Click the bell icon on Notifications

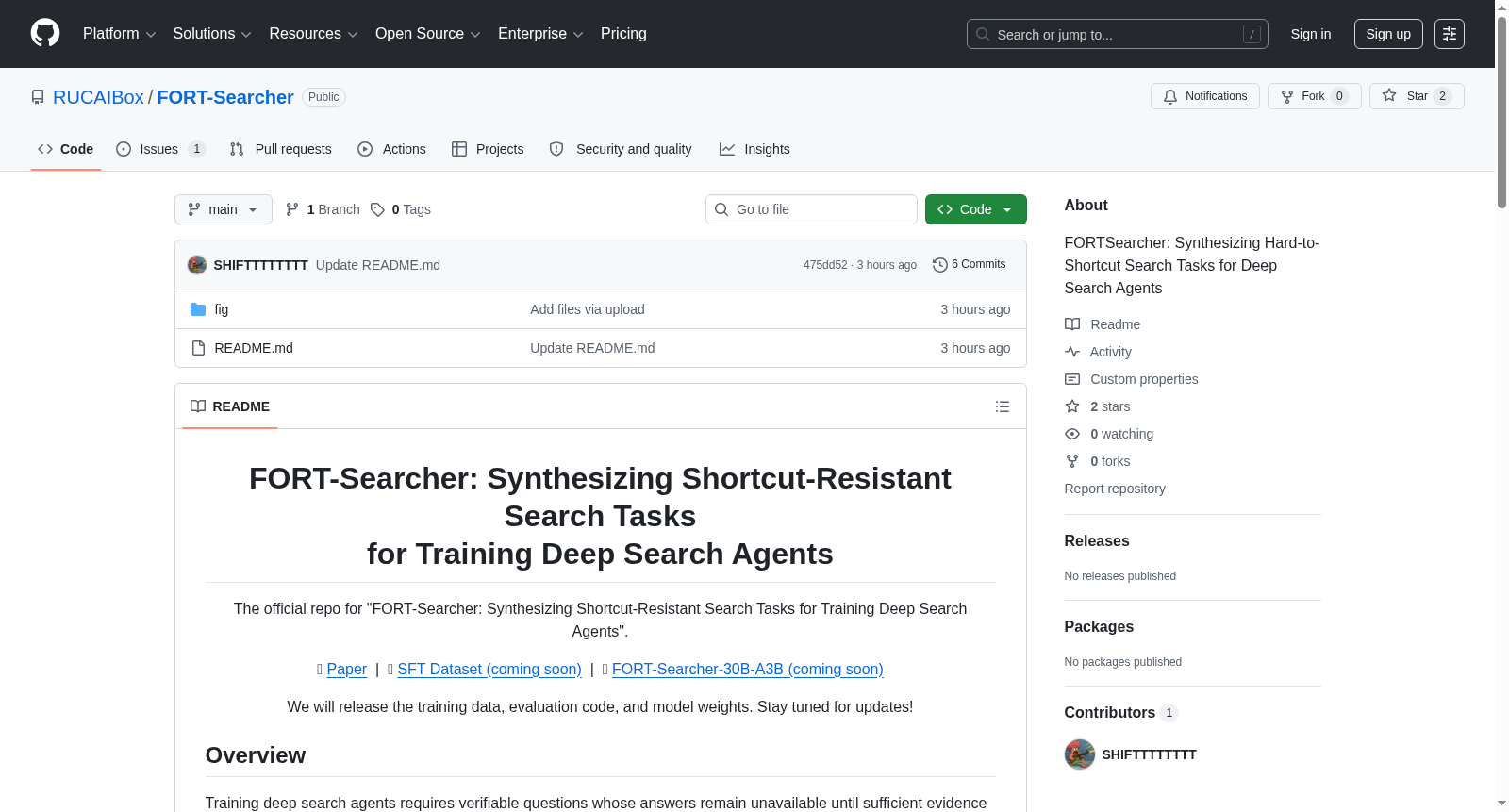(1170, 96)
